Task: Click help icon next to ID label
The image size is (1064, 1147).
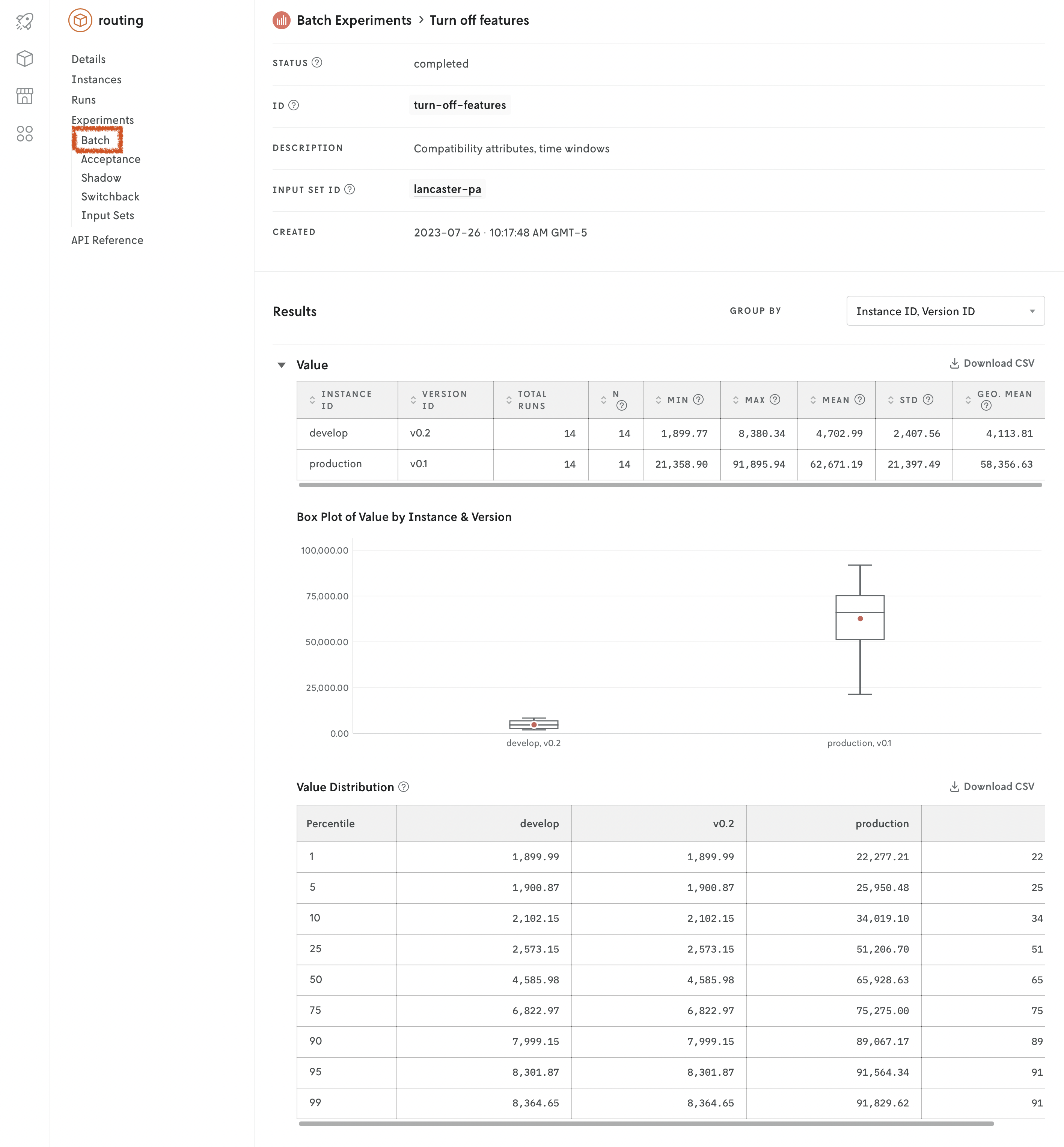Action: point(294,105)
